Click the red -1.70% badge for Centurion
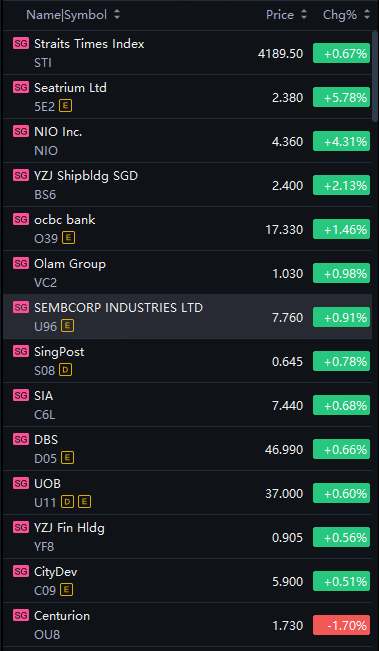Screen dimensions: 379x651 coord(341,625)
